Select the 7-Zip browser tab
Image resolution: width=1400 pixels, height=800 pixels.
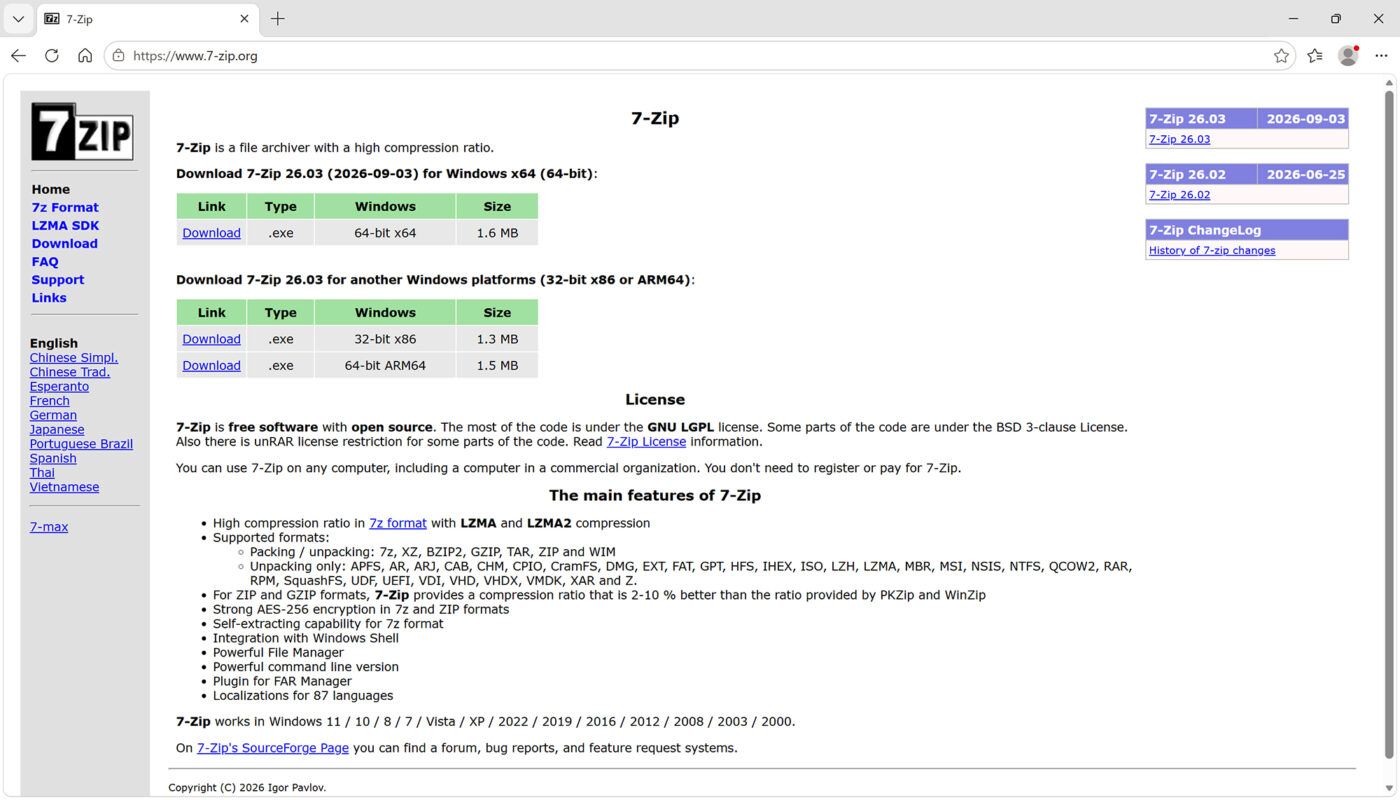[x=148, y=19]
